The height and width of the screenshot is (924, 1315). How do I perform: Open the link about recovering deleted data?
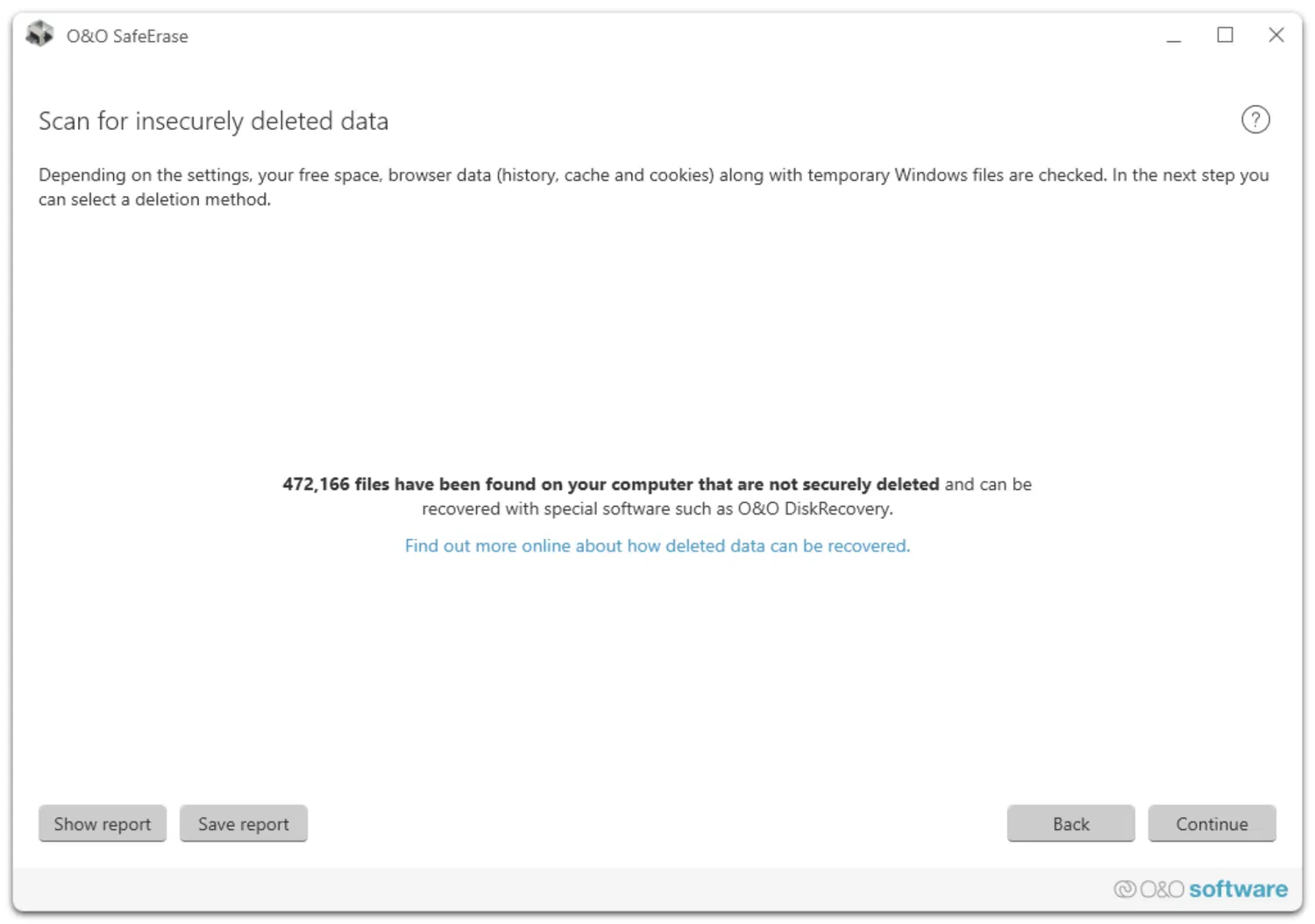click(x=657, y=545)
